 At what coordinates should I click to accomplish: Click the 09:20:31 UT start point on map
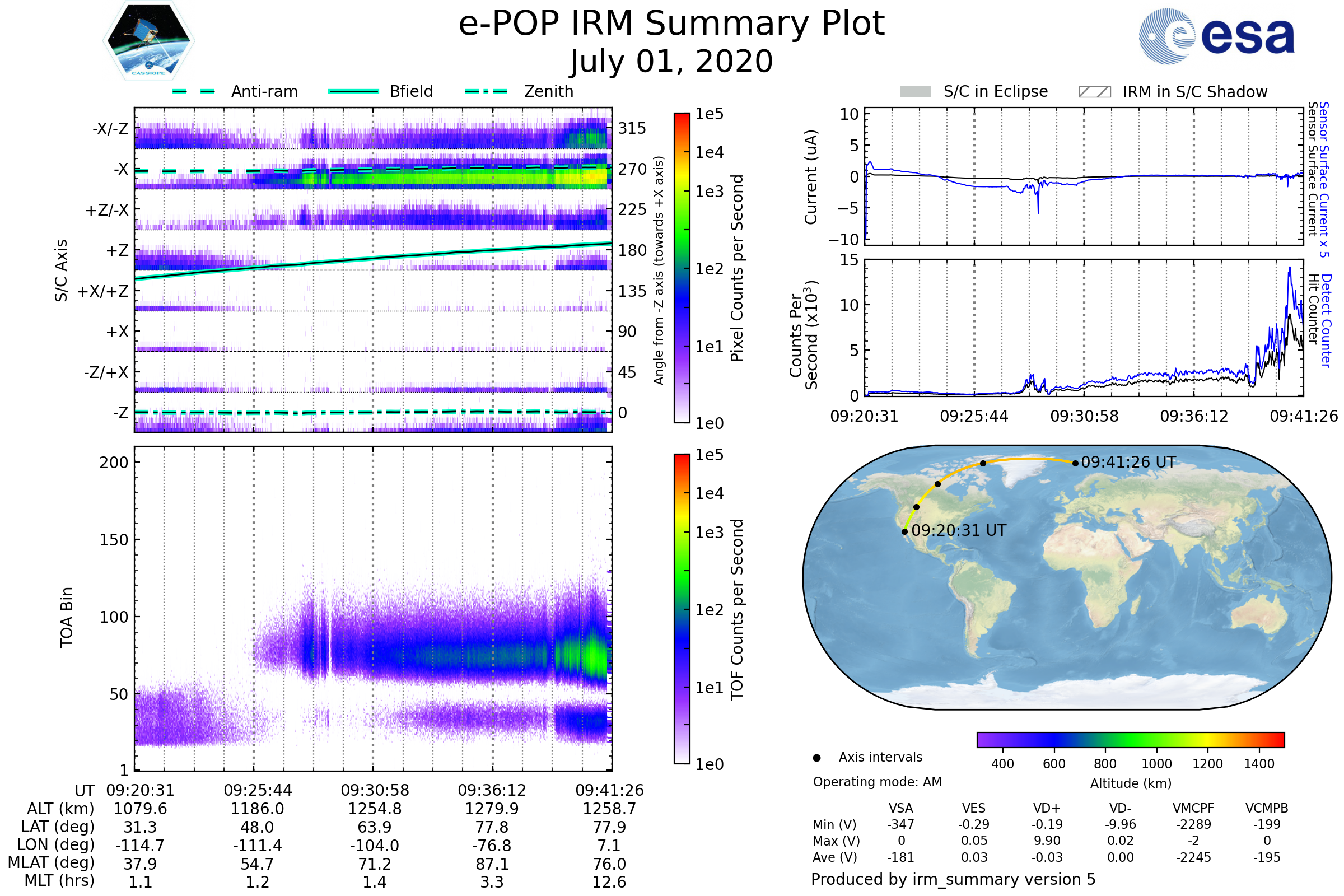point(904,532)
